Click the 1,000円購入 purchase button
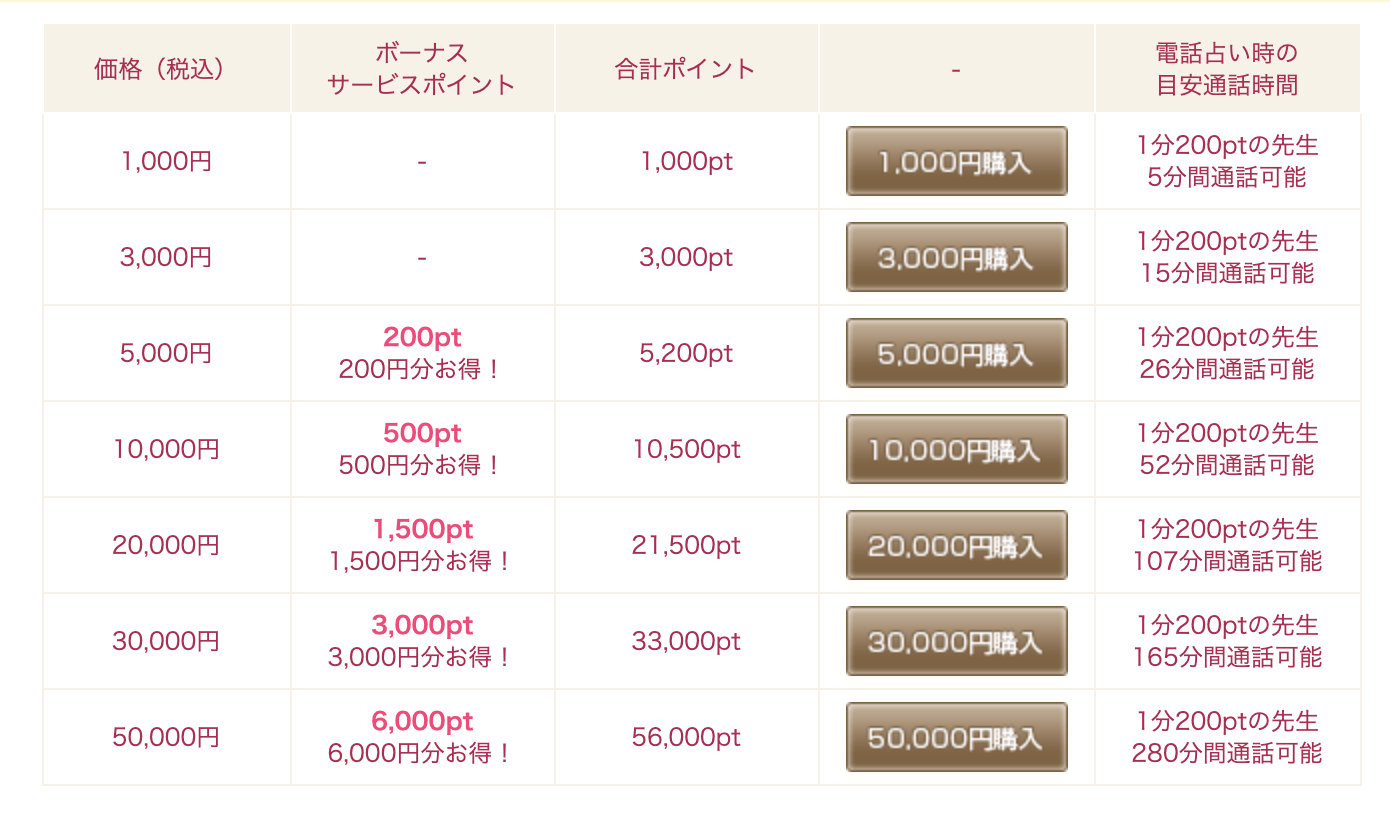The image size is (1390, 826). [956, 161]
